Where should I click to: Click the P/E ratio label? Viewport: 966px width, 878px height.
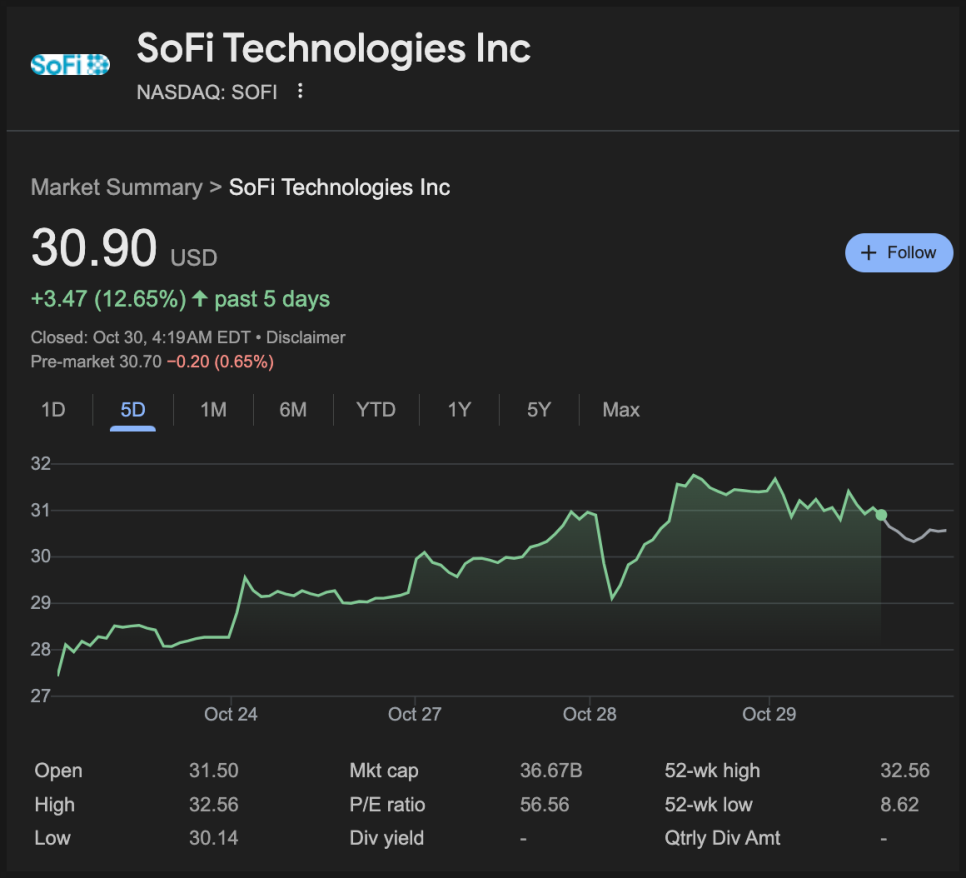click(387, 805)
